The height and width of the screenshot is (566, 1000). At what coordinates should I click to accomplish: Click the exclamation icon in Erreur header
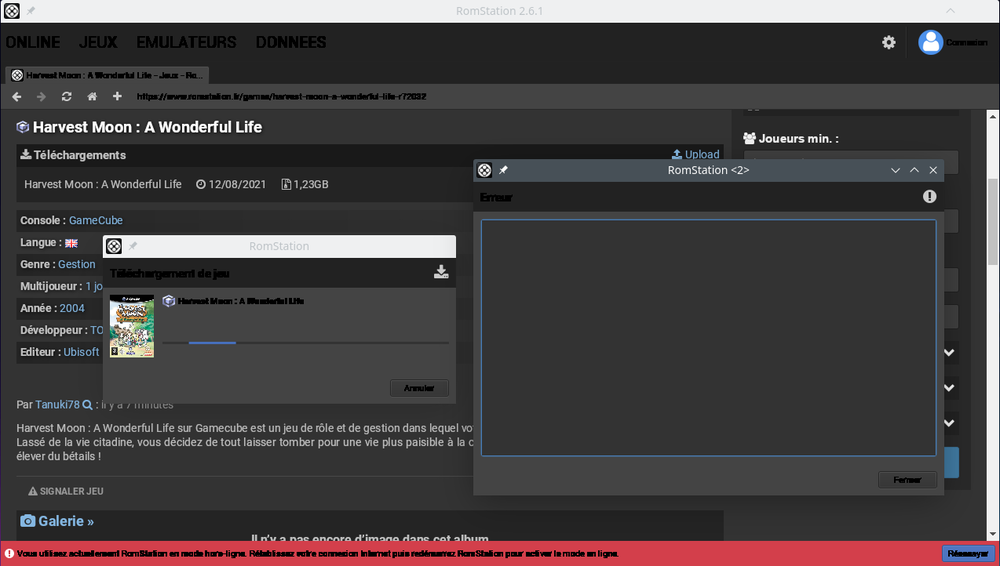(929, 197)
